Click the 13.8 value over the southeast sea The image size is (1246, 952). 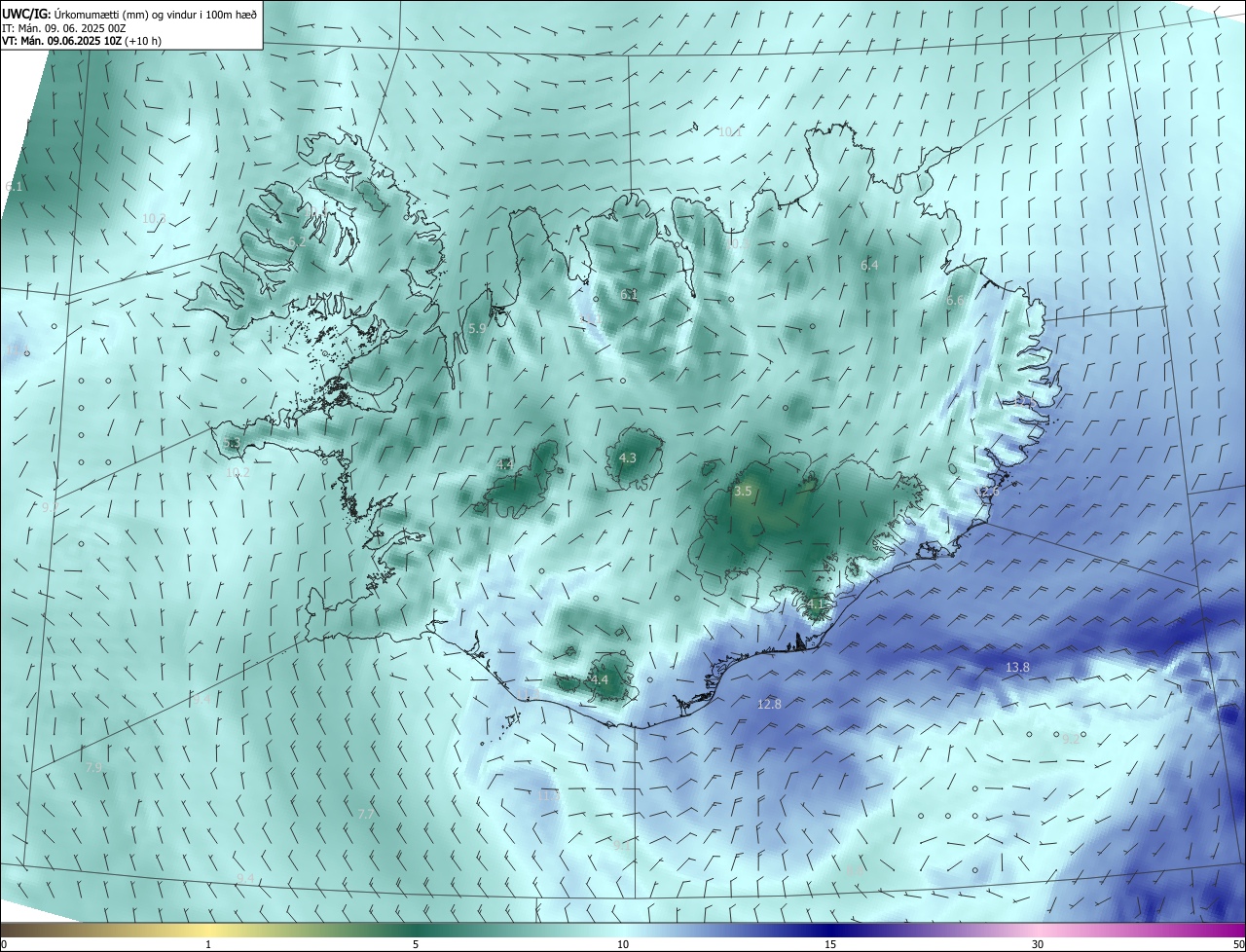tap(1017, 667)
